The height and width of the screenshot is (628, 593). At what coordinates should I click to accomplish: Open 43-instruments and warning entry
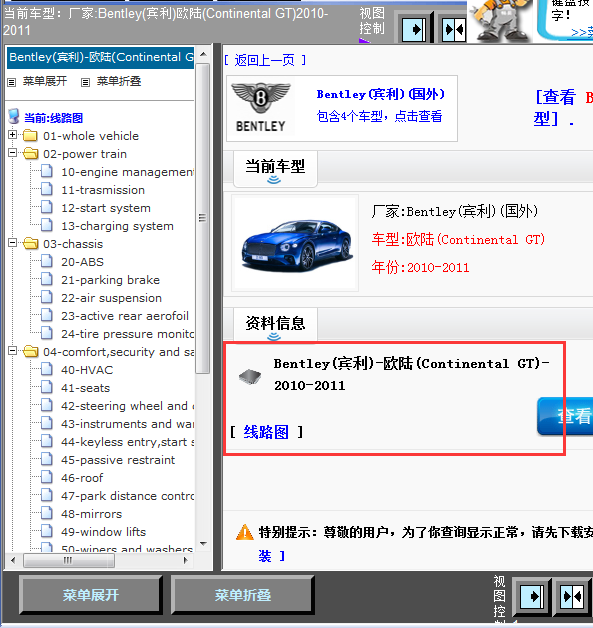(127, 424)
